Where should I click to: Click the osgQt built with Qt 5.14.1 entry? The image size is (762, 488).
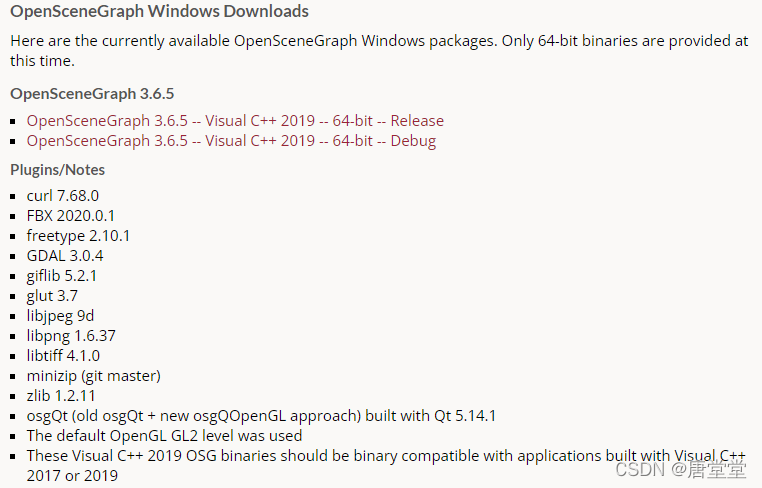[261, 416]
